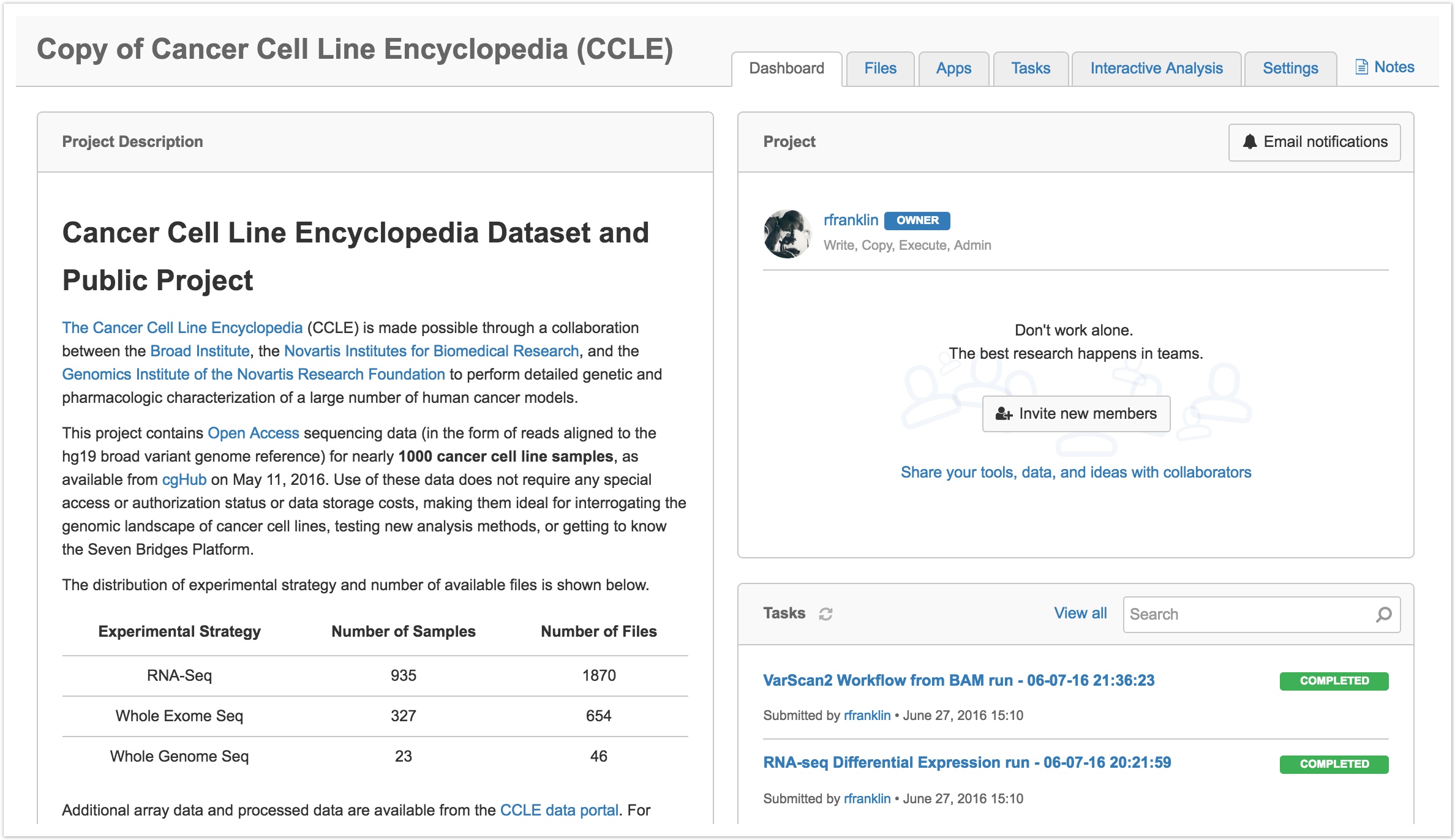The image size is (1455, 840).
Task: Click the rfranklin owner username link
Action: tap(851, 220)
